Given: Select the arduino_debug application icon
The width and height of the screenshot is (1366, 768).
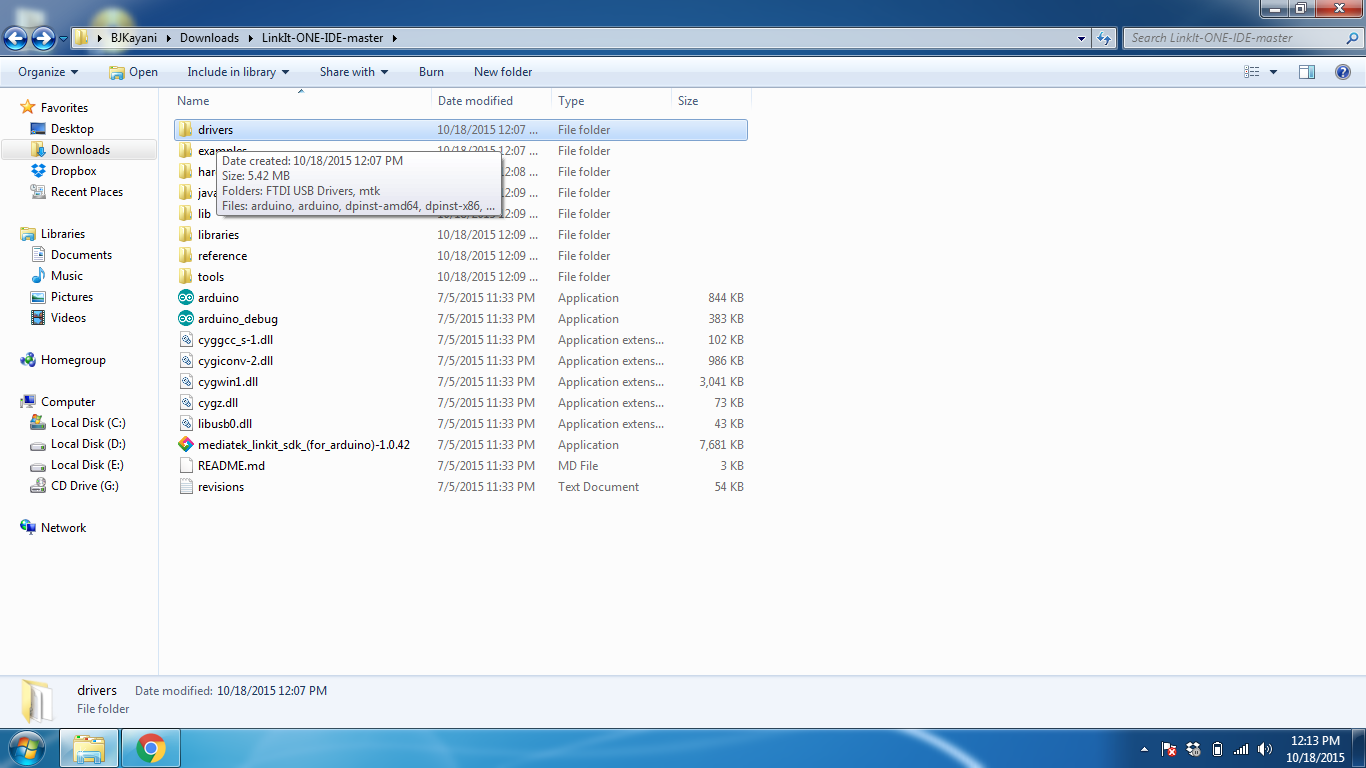Looking at the screenshot, I should tap(185, 319).
